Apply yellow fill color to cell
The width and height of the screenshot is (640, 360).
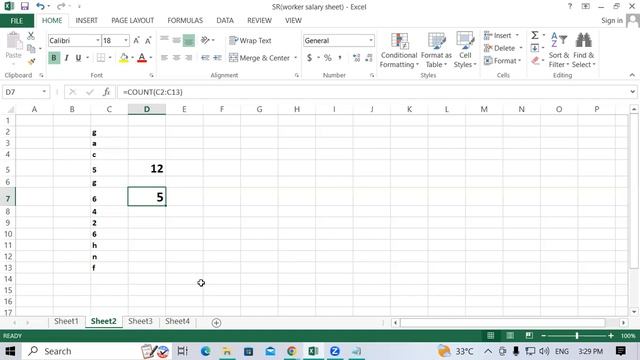point(124,58)
